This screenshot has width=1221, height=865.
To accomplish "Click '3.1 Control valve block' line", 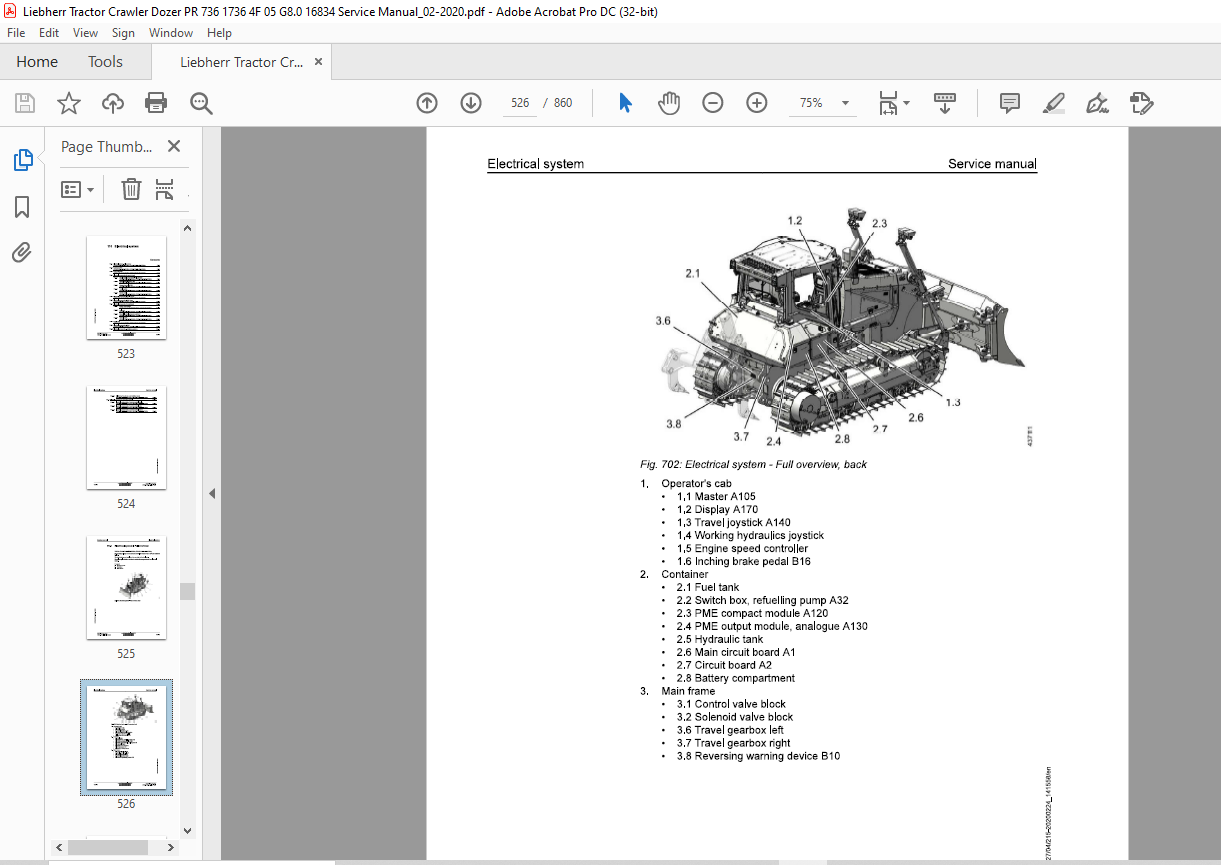I will coord(731,704).
